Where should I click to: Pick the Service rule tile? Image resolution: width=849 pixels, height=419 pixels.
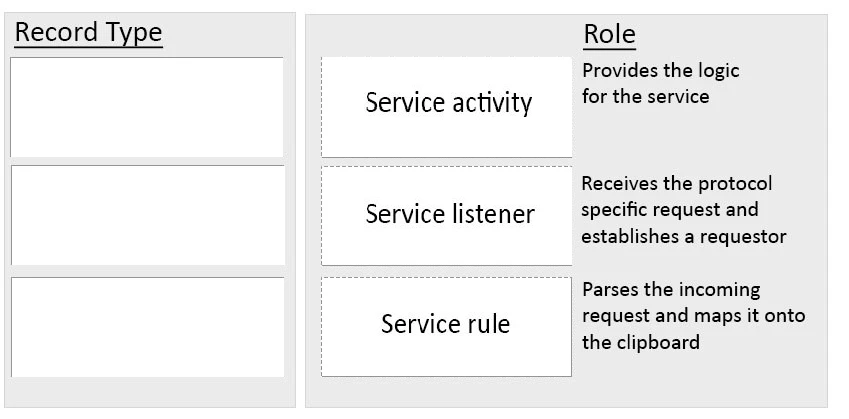[x=447, y=326]
